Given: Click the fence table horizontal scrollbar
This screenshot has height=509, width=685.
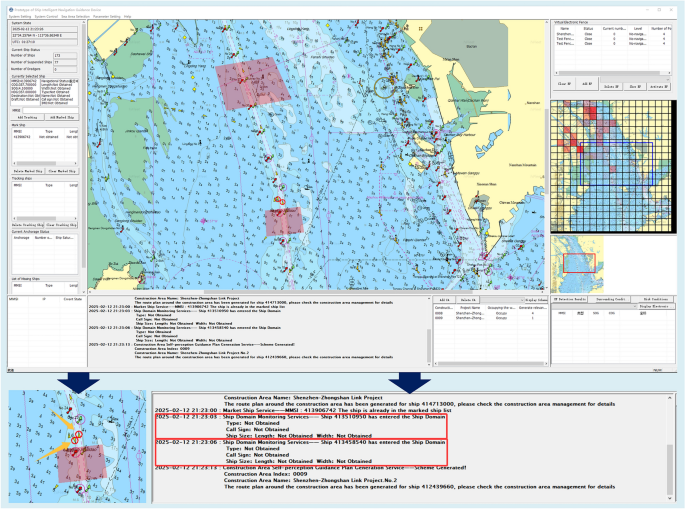Looking at the screenshot, I should pos(613,73).
